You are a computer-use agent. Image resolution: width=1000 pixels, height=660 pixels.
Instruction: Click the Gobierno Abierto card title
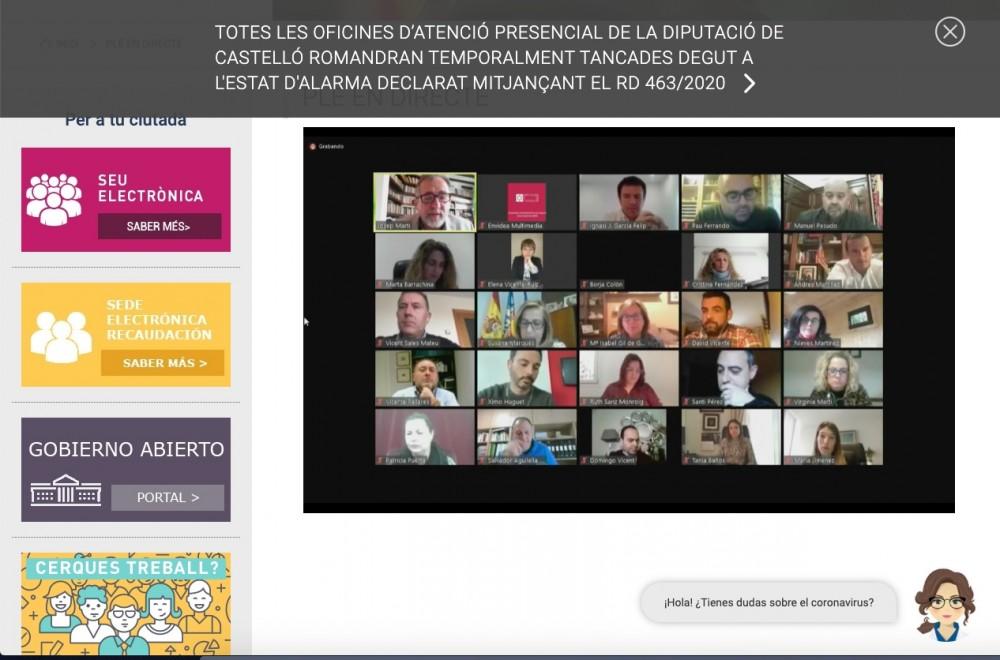click(125, 450)
